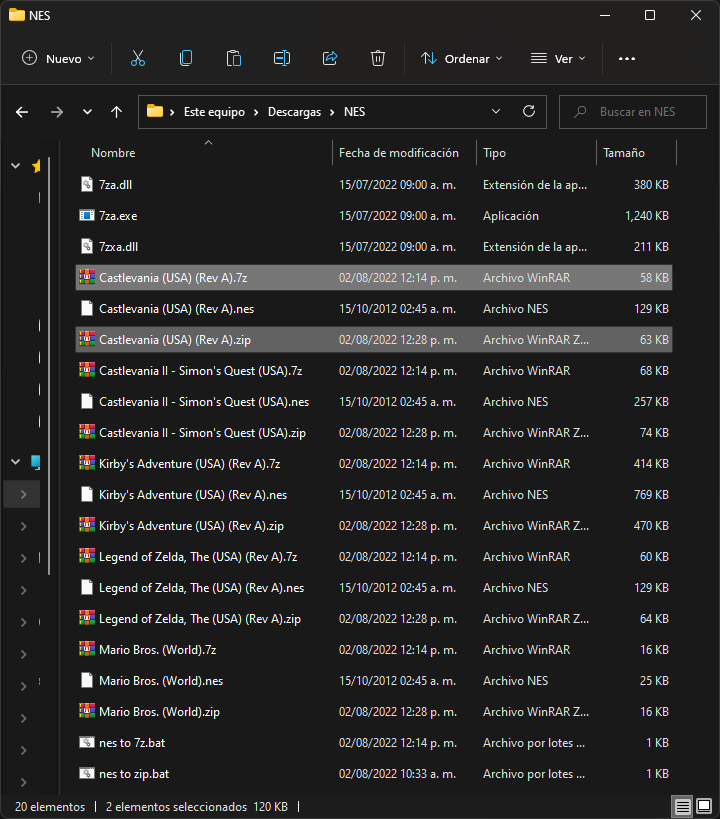Switch to details view in status bar

[682, 806]
